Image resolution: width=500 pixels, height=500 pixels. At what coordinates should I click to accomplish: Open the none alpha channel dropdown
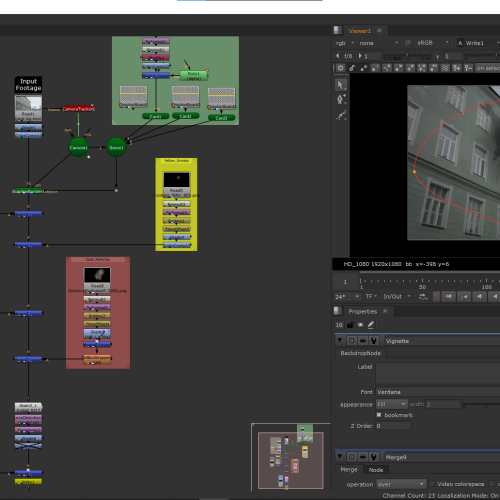[378, 43]
